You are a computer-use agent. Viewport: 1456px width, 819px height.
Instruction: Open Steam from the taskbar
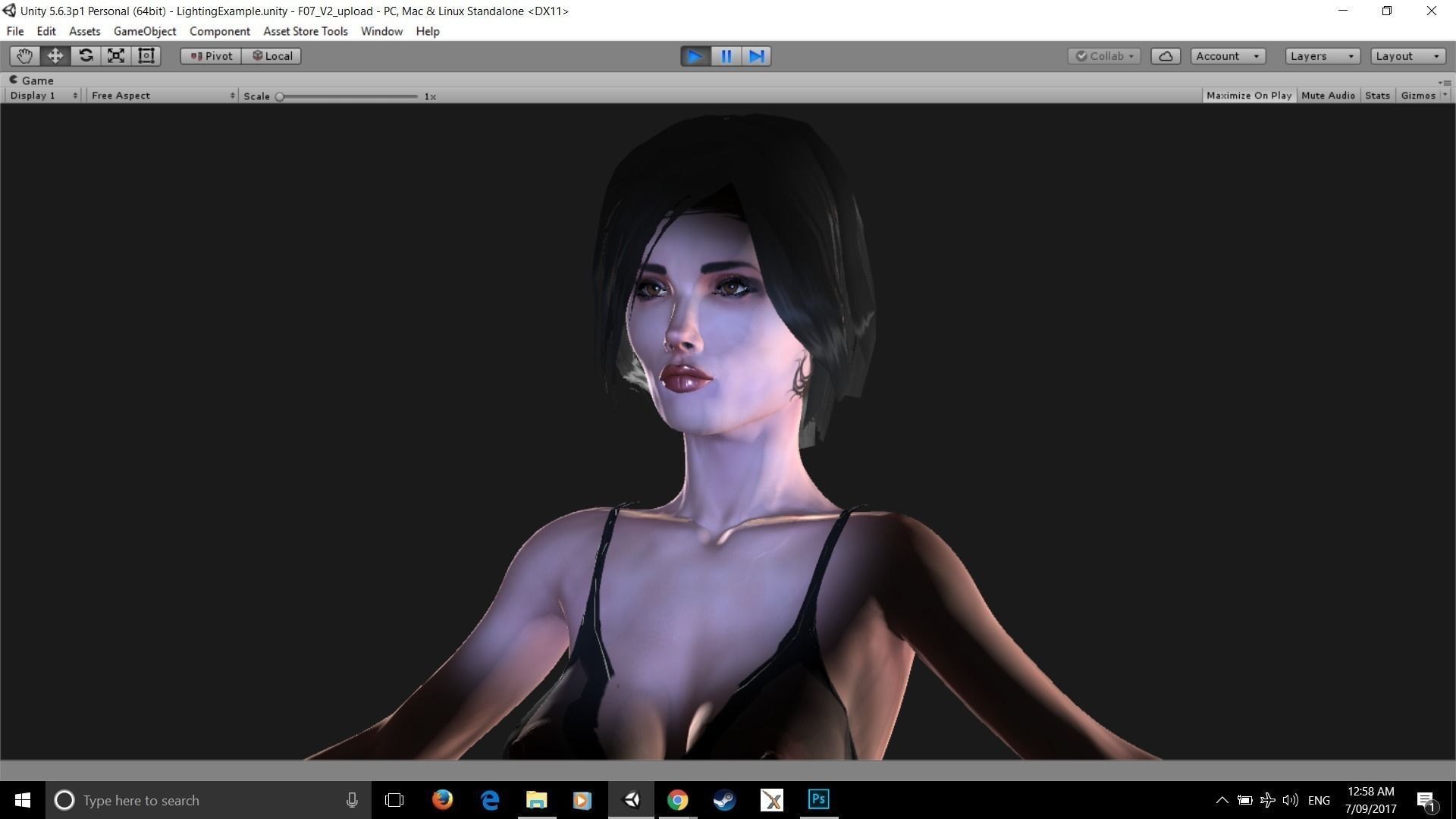coord(724,800)
